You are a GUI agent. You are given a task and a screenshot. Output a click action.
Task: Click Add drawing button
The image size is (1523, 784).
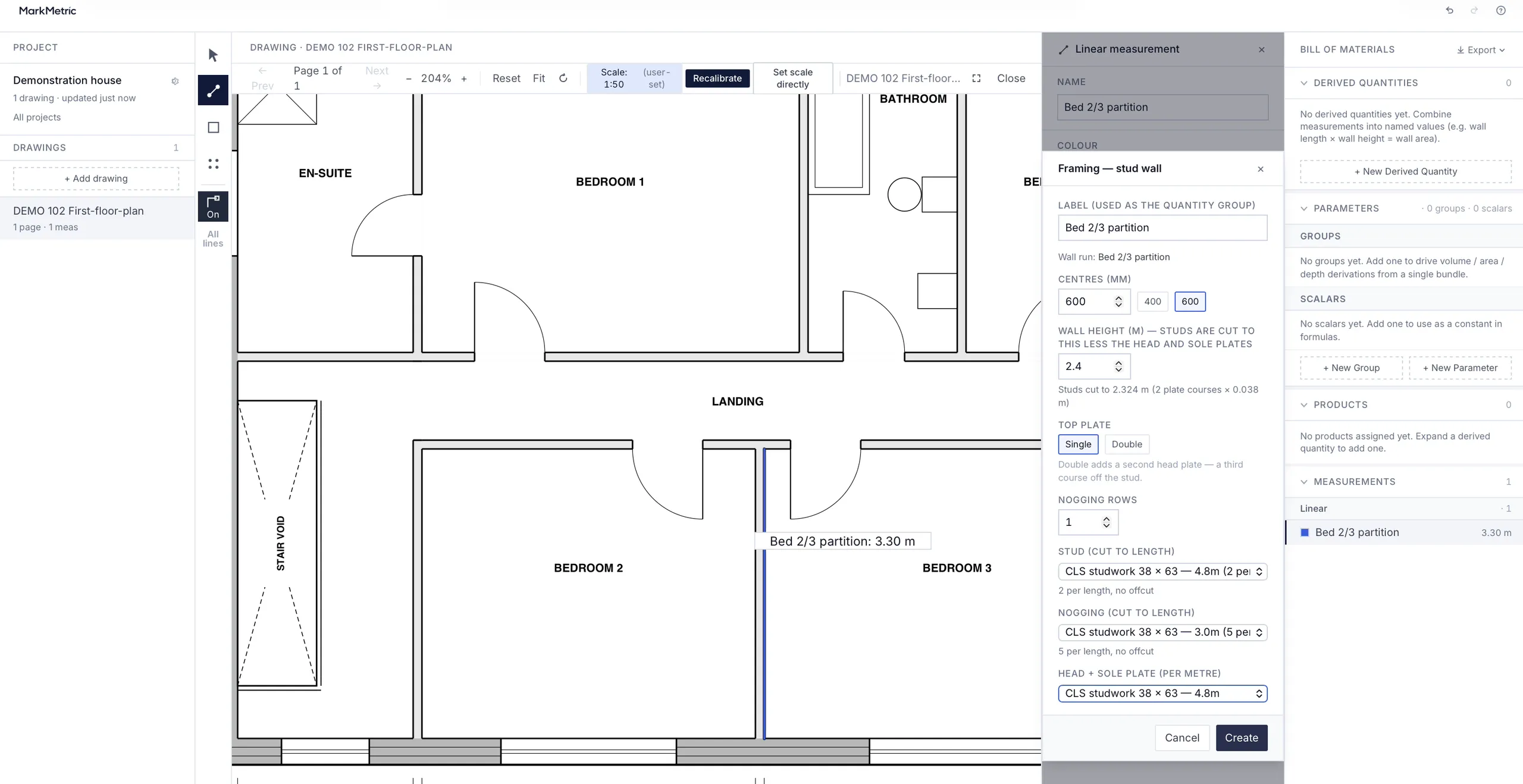point(96,178)
